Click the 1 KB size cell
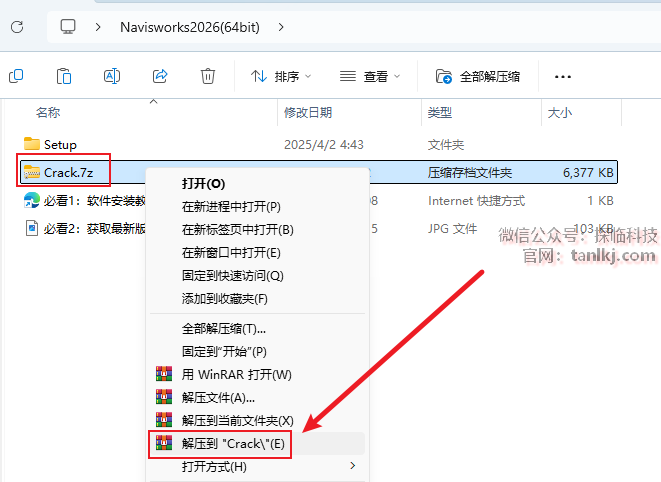 [600, 201]
